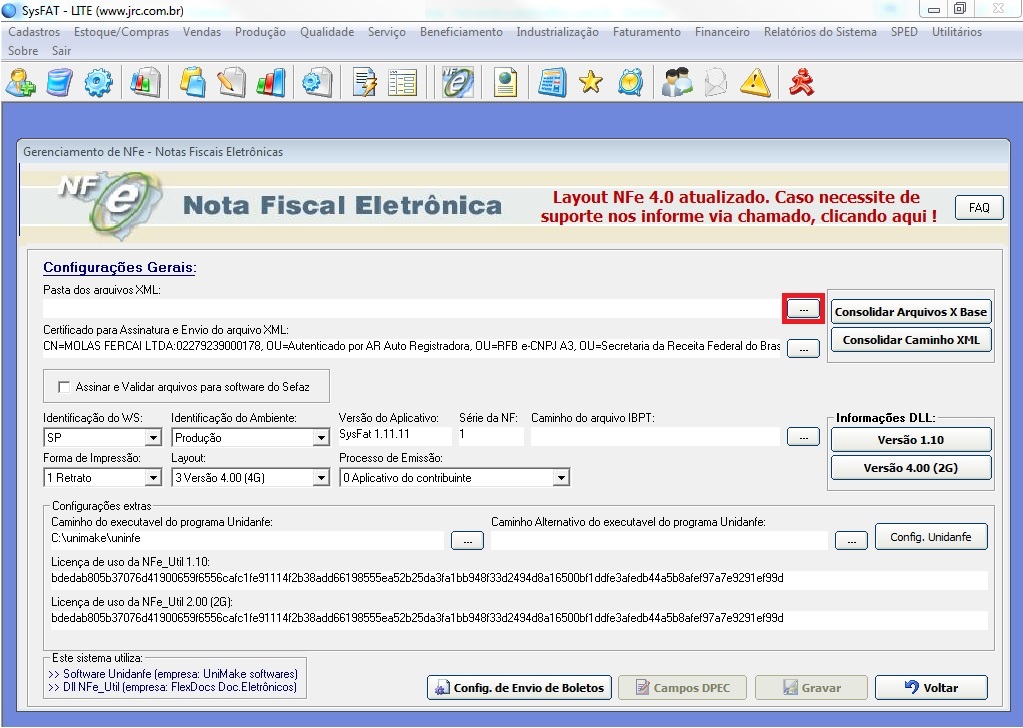Click Caminho Alternativo do executavel Unidanfe field

pyautogui.click(x=659, y=539)
